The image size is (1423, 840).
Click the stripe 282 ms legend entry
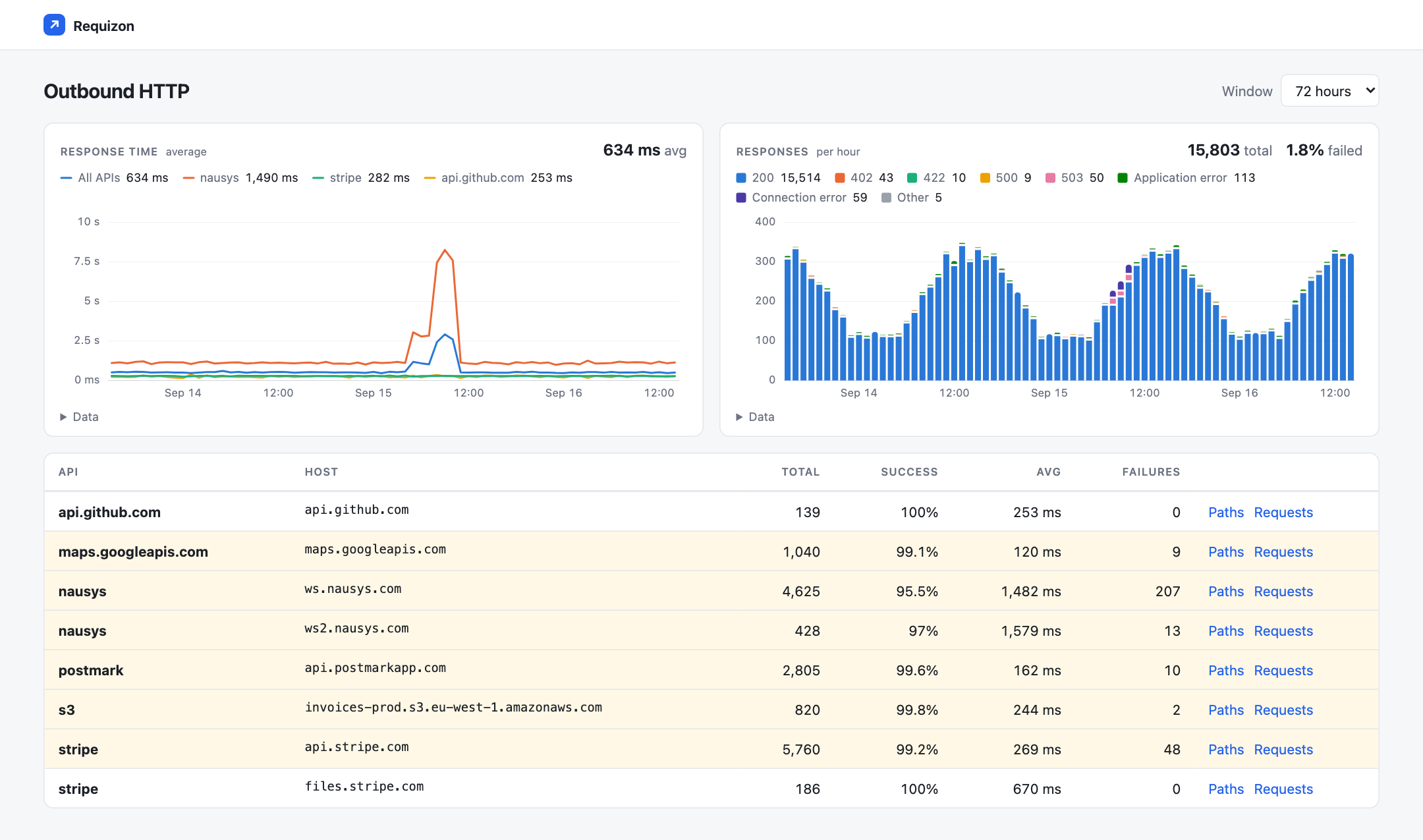[361, 178]
